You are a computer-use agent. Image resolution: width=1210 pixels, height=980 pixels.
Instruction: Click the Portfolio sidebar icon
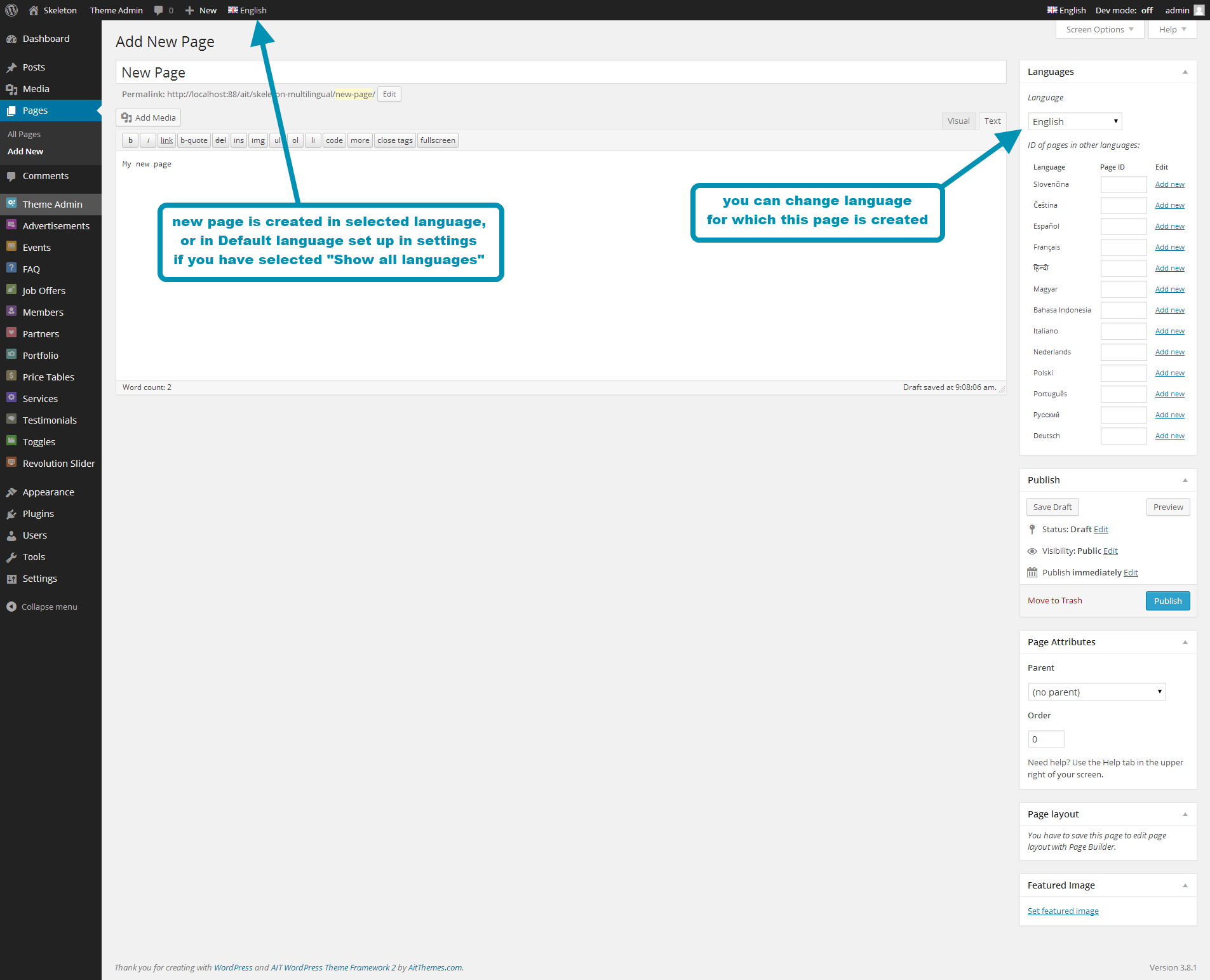point(11,354)
